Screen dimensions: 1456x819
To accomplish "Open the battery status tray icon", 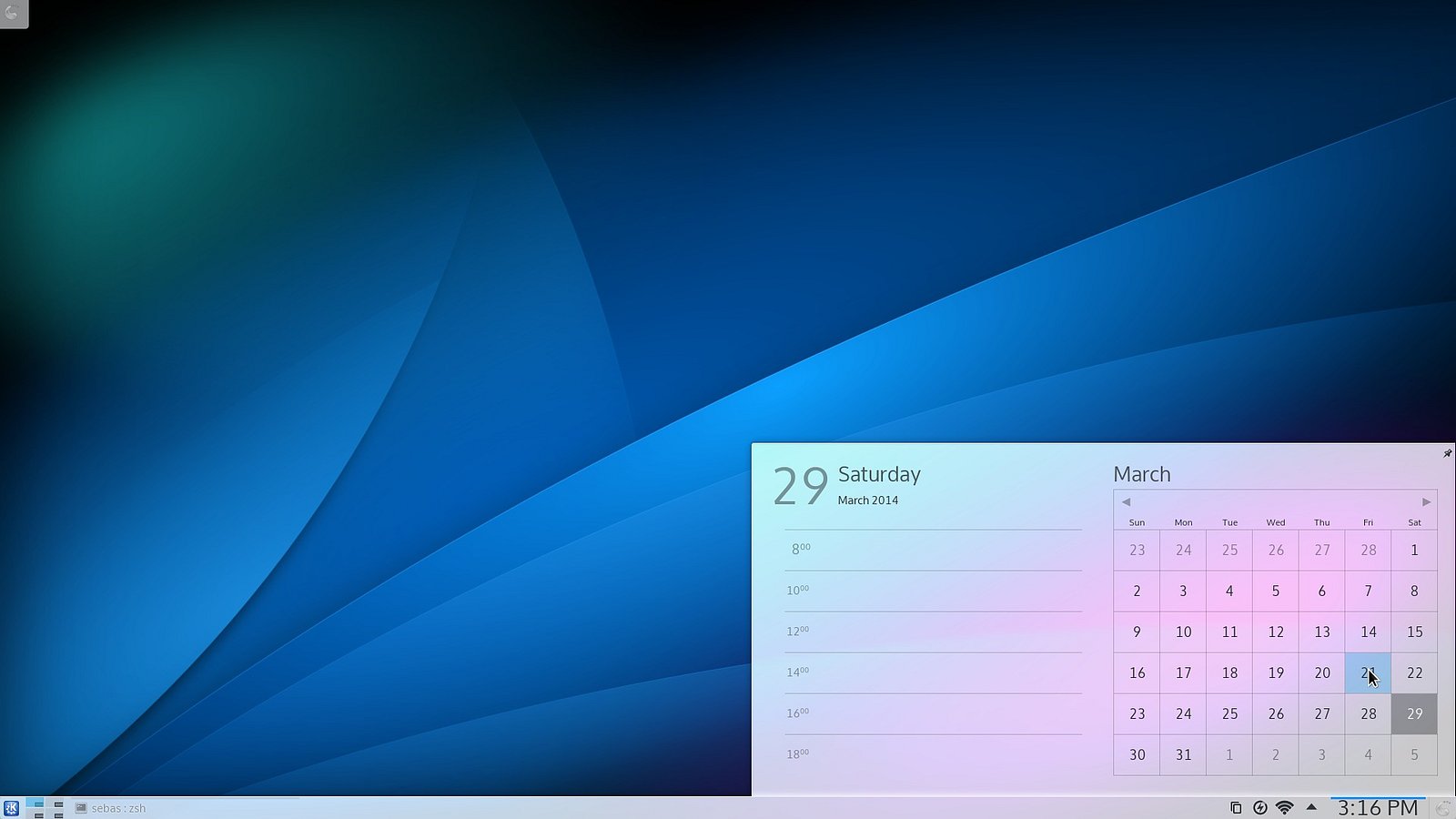I will [x=1259, y=808].
